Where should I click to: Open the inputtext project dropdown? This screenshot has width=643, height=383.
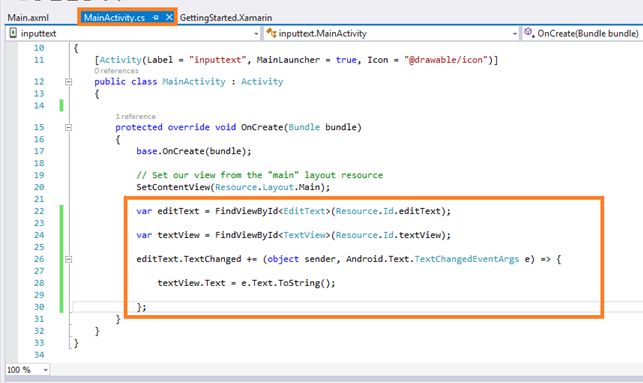point(256,34)
